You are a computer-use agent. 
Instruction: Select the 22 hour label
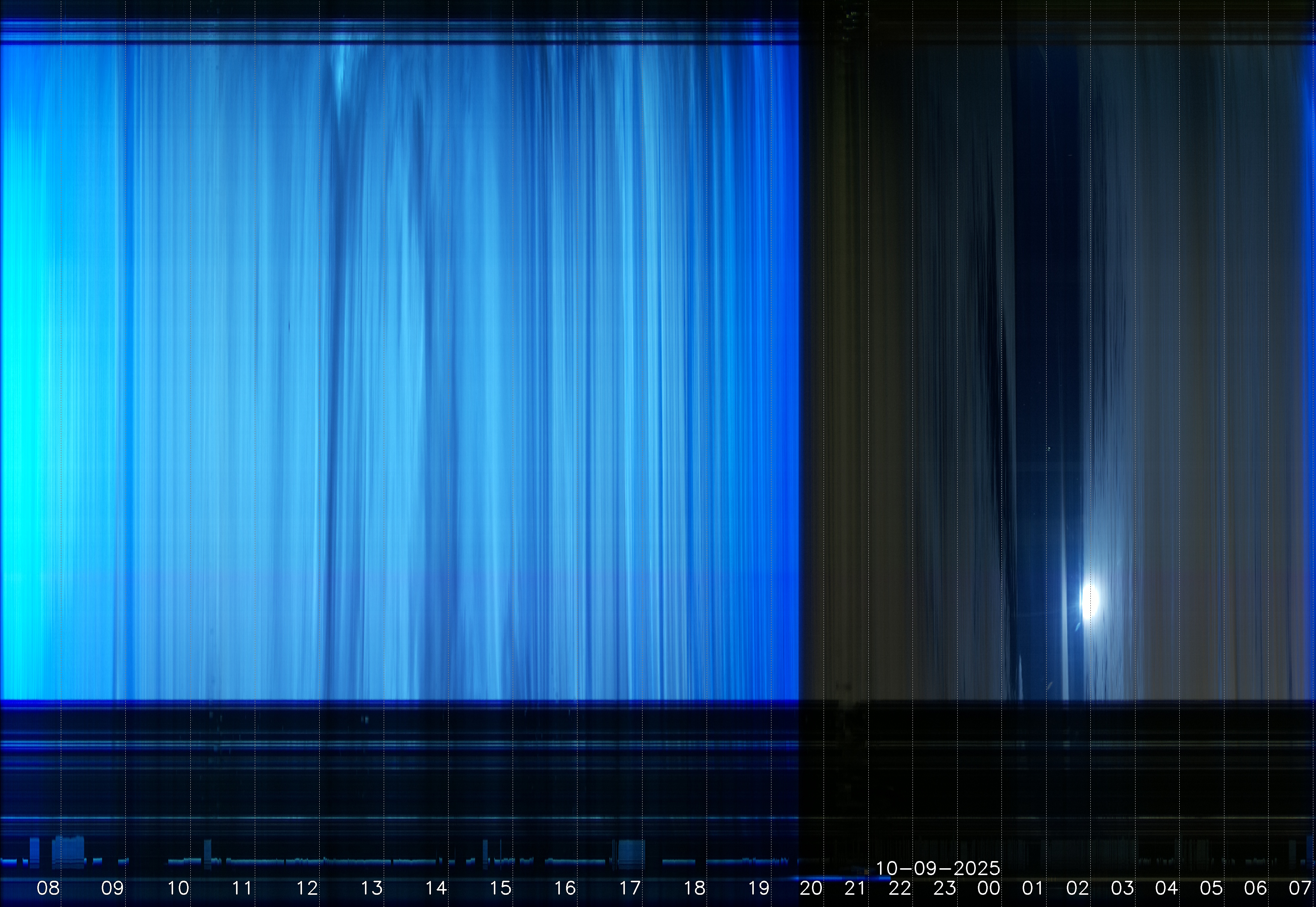tap(900, 888)
